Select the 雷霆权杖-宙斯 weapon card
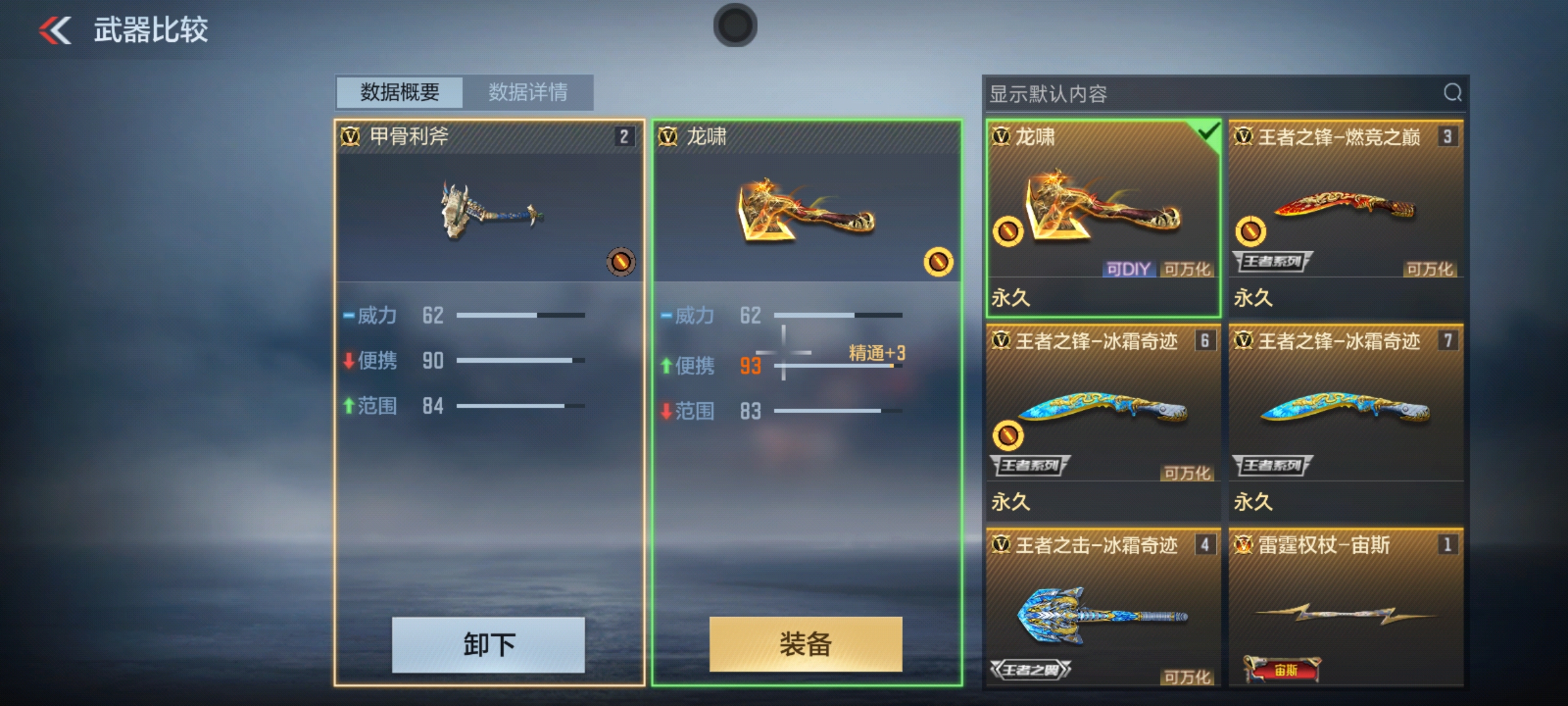1568x706 pixels. 1346,607
